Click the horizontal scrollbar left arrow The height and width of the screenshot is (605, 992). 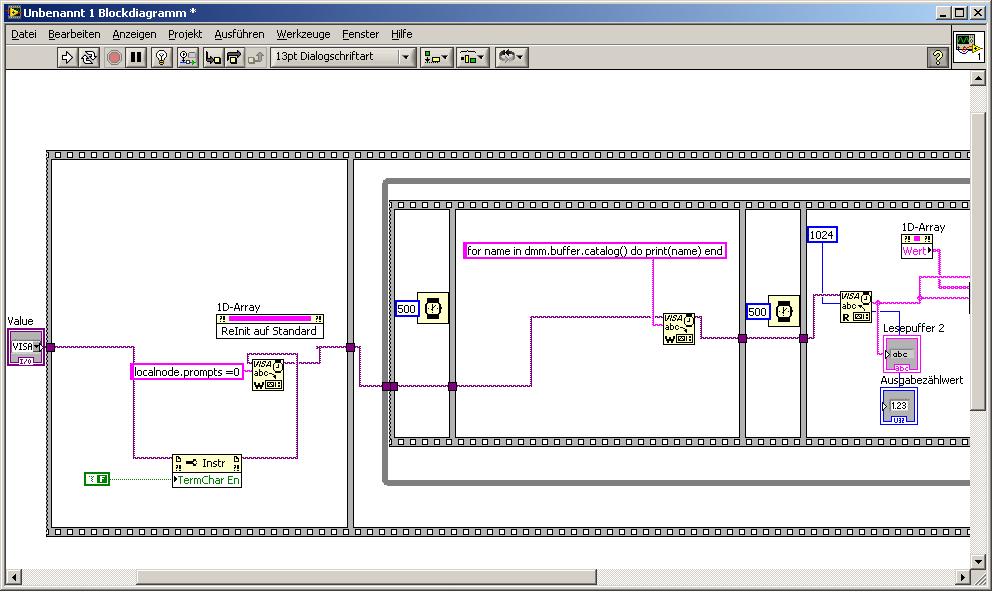13,577
